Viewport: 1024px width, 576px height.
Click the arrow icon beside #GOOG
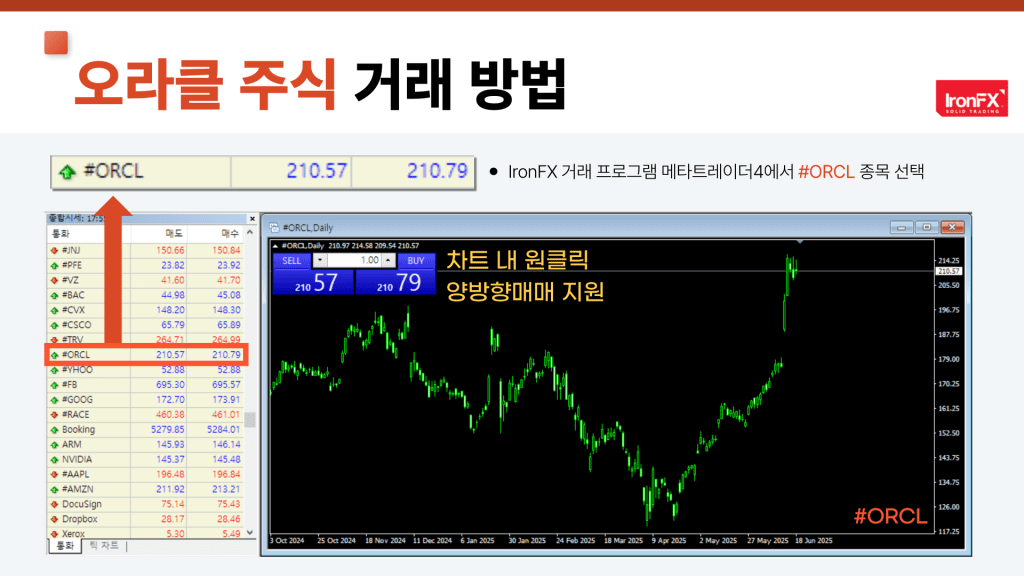55,400
